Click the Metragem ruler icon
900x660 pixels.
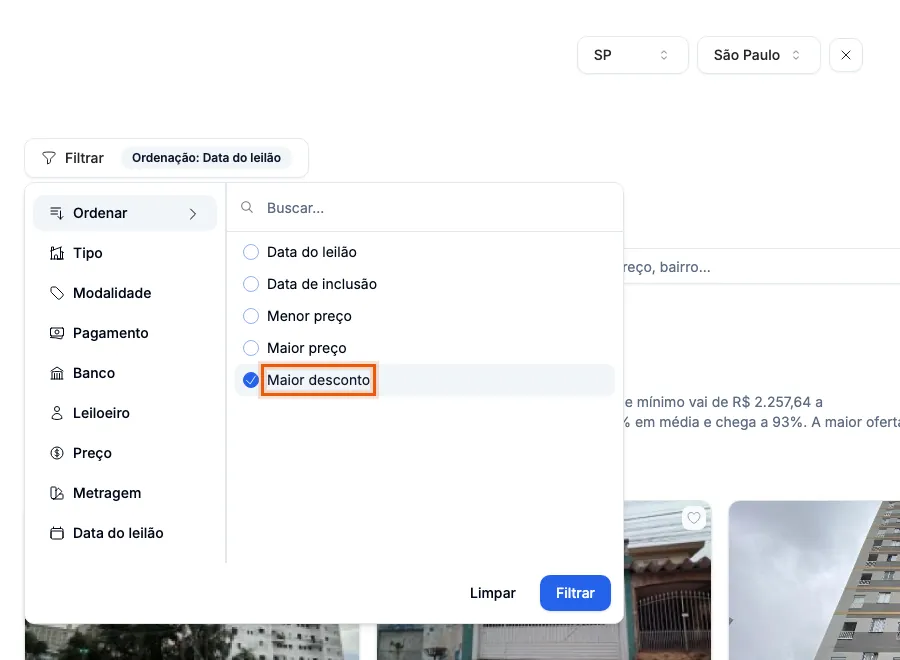coord(57,493)
